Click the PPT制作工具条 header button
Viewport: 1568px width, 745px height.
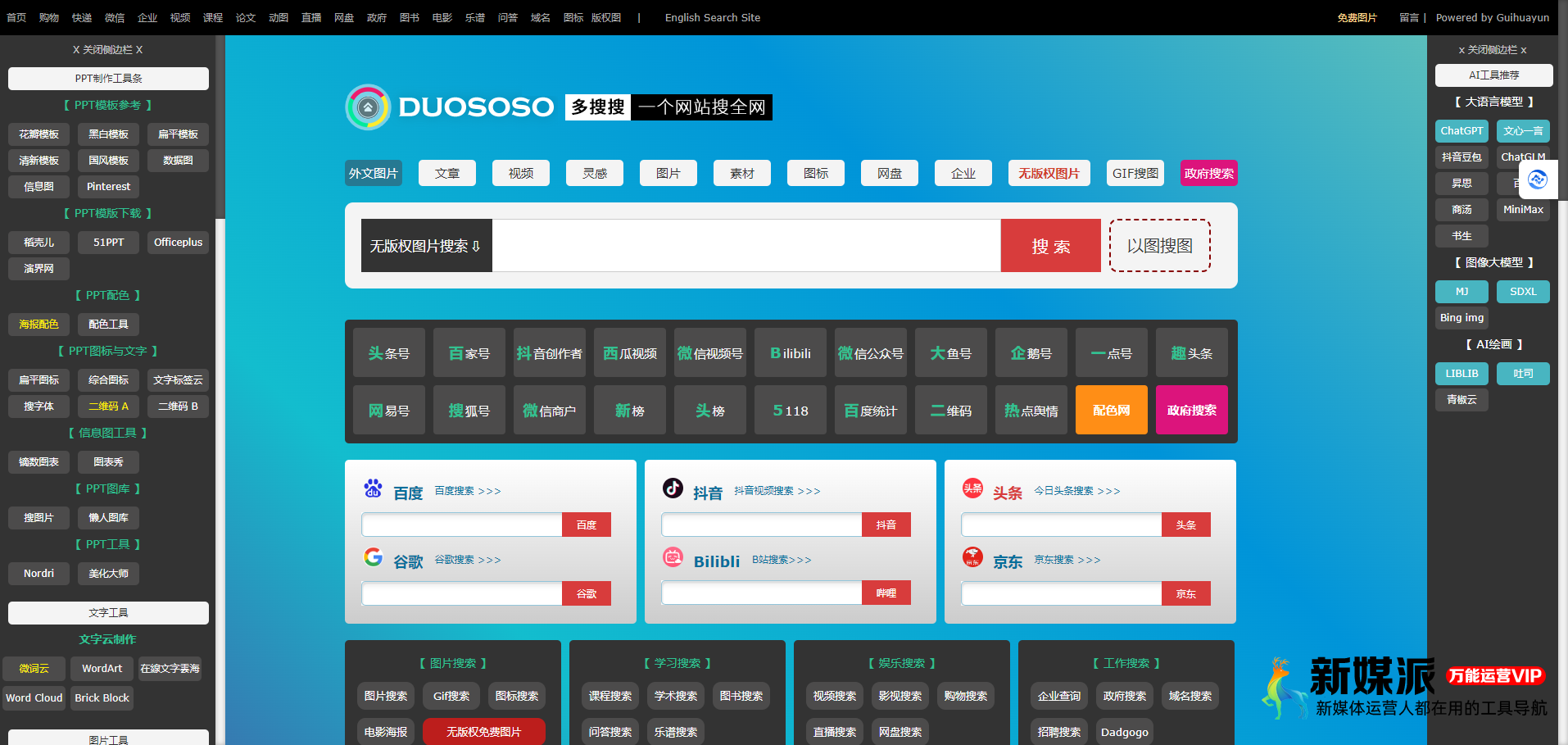(108, 78)
